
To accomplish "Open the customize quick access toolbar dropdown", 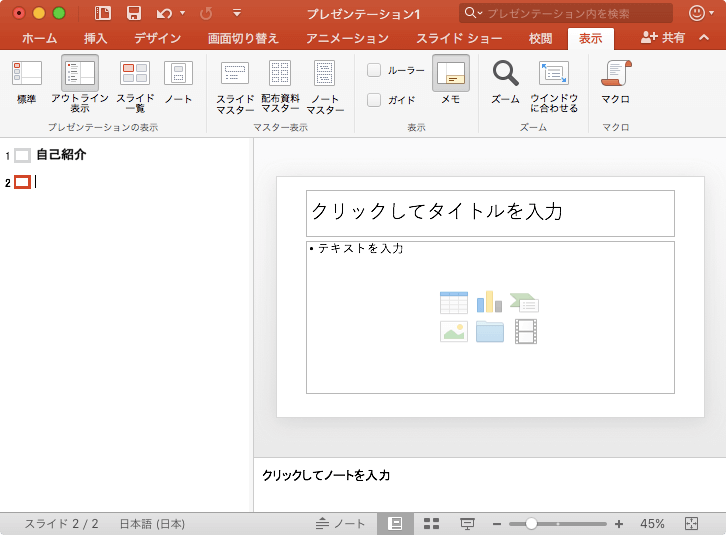I will 237,13.
